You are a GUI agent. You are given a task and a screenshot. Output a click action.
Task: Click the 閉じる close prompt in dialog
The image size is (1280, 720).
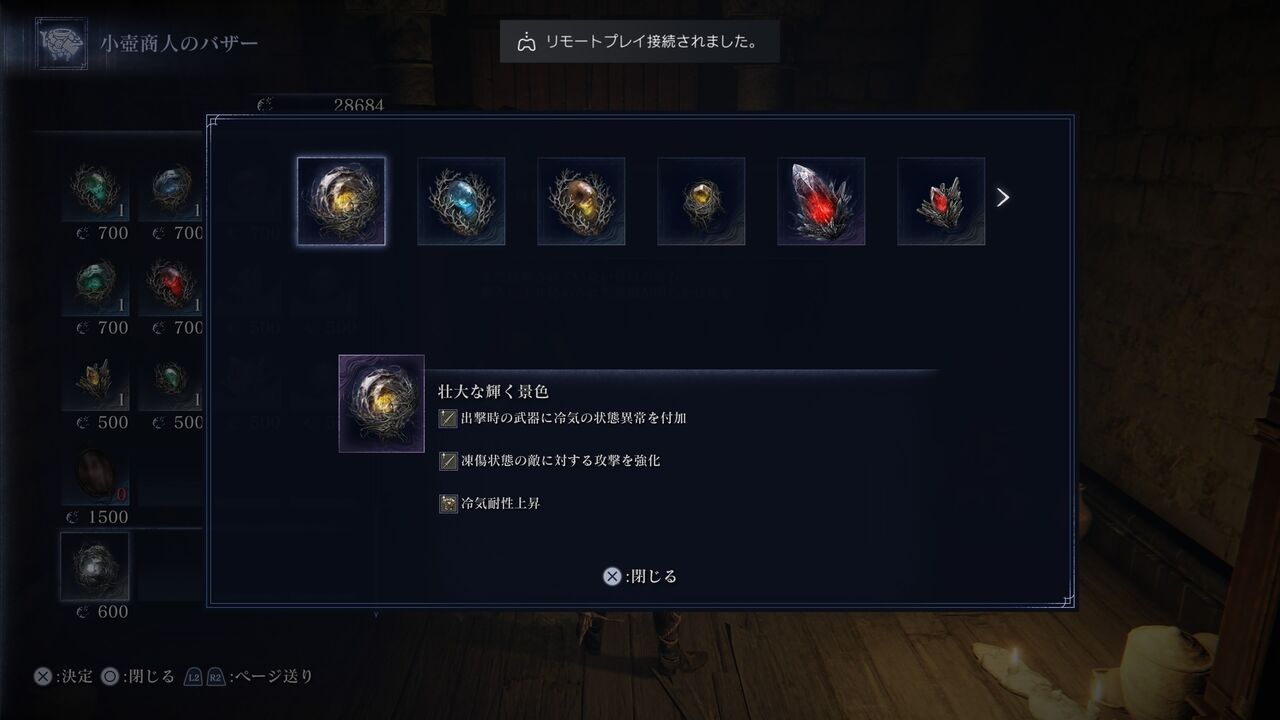coord(640,576)
